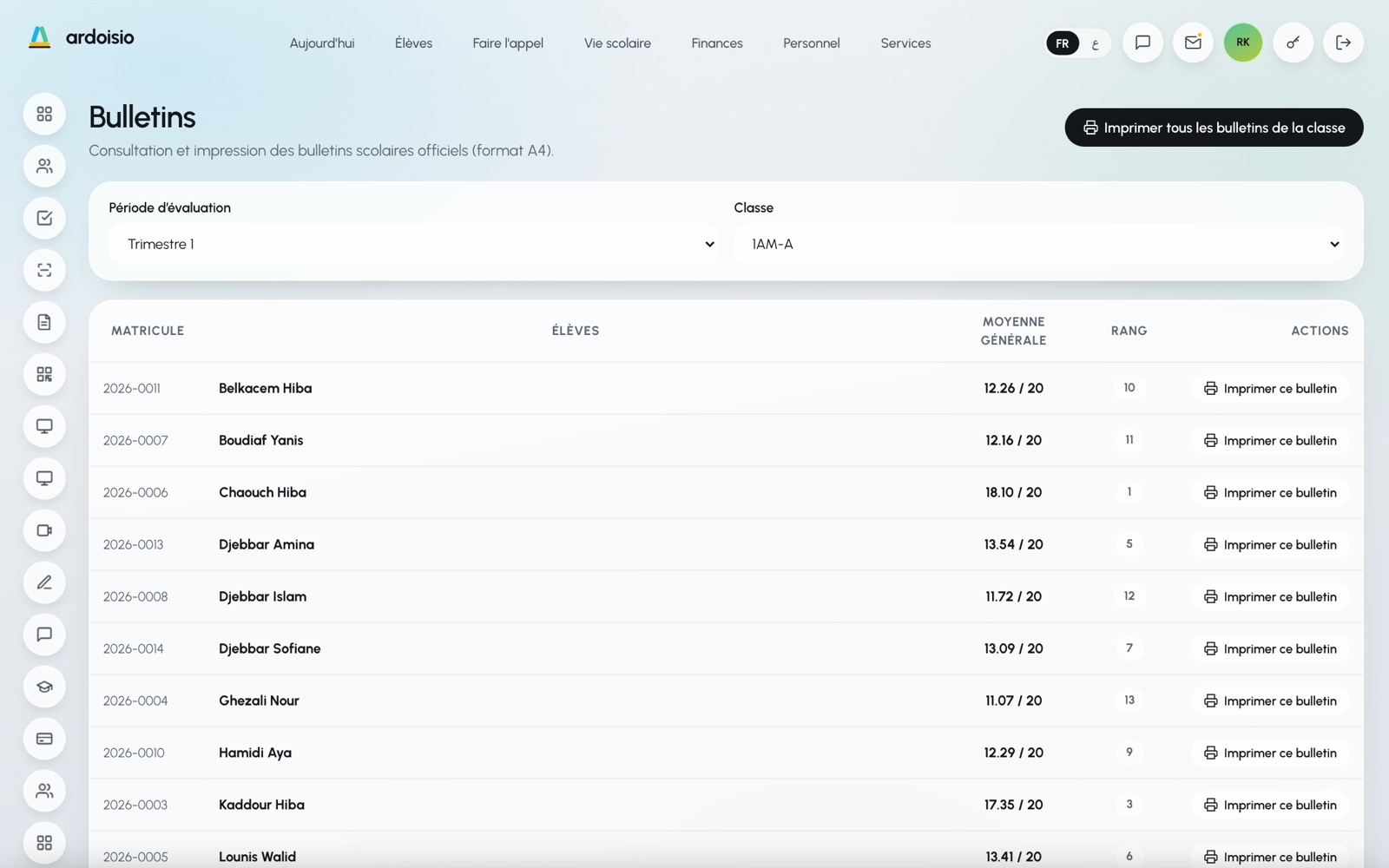Open the document page icon in sidebar
Image resolution: width=1389 pixels, height=868 pixels.
(x=44, y=322)
